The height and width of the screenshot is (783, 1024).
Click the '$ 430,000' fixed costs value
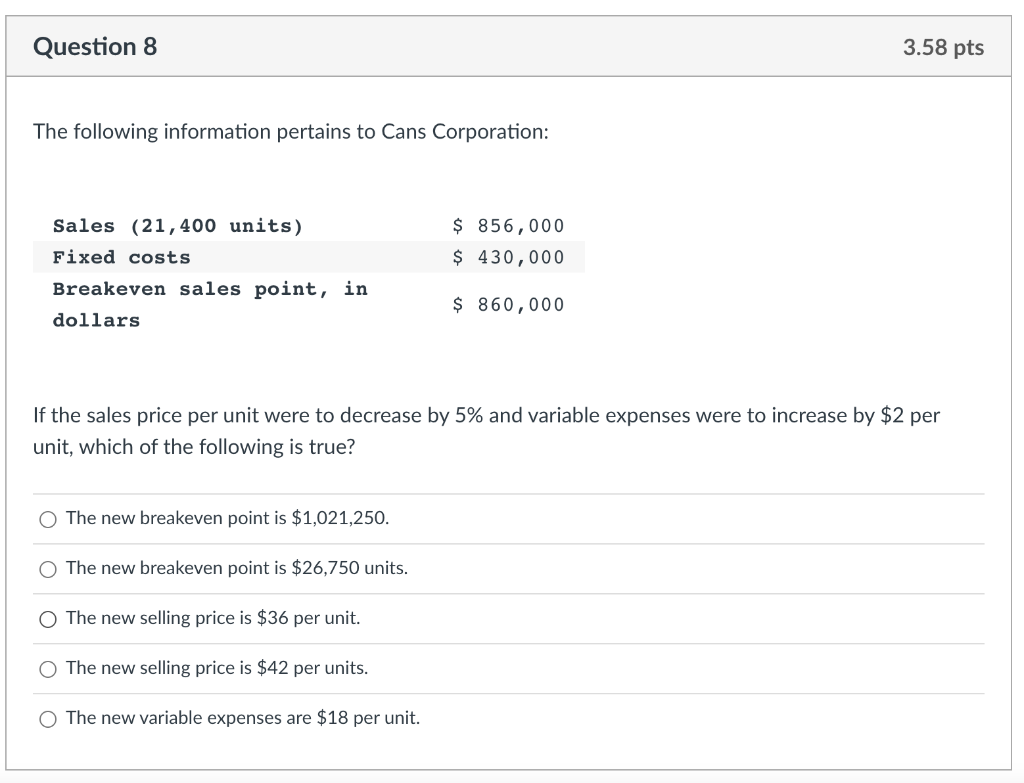[x=508, y=257]
